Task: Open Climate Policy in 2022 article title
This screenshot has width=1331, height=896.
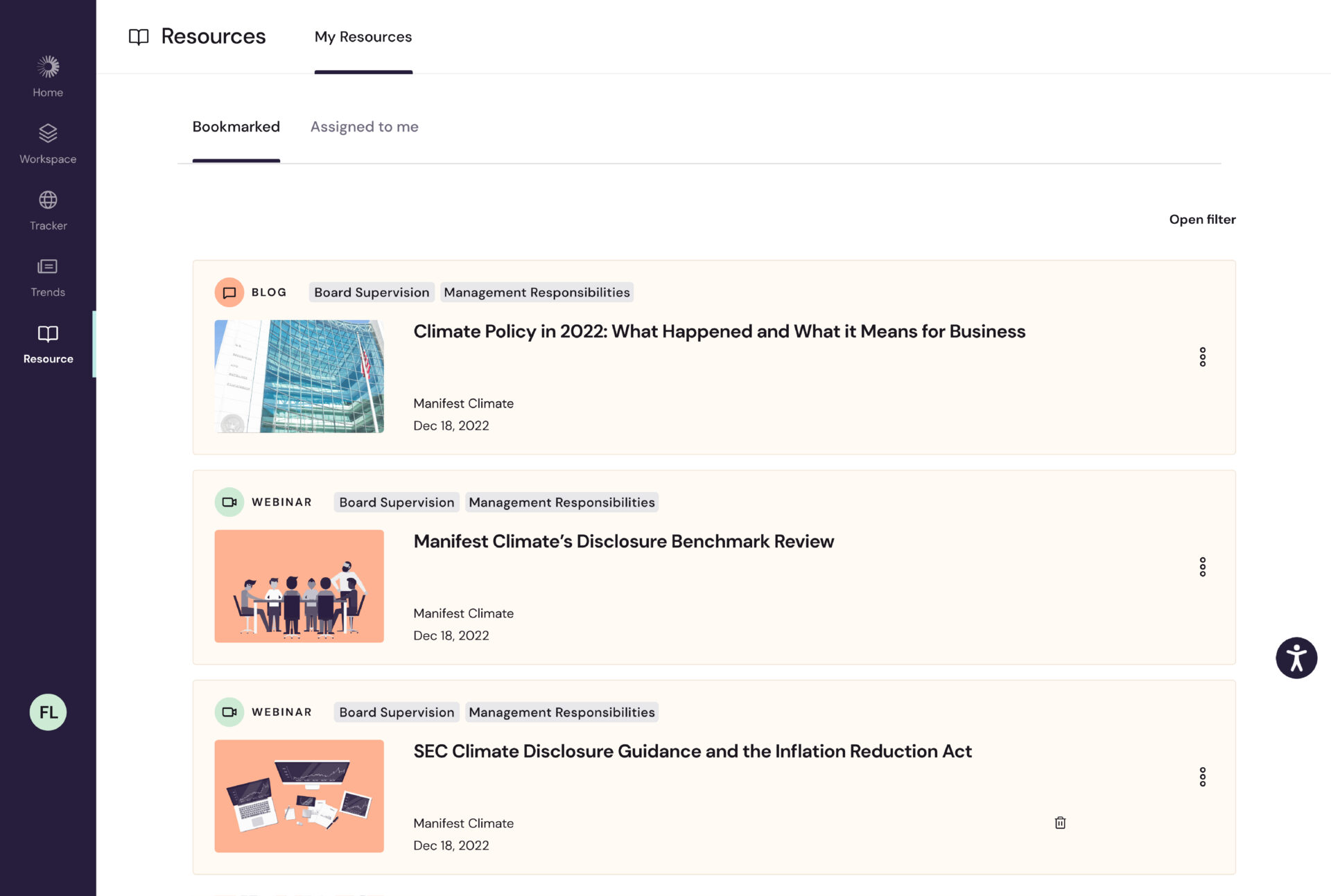Action: pyautogui.click(x=719, y=332)
